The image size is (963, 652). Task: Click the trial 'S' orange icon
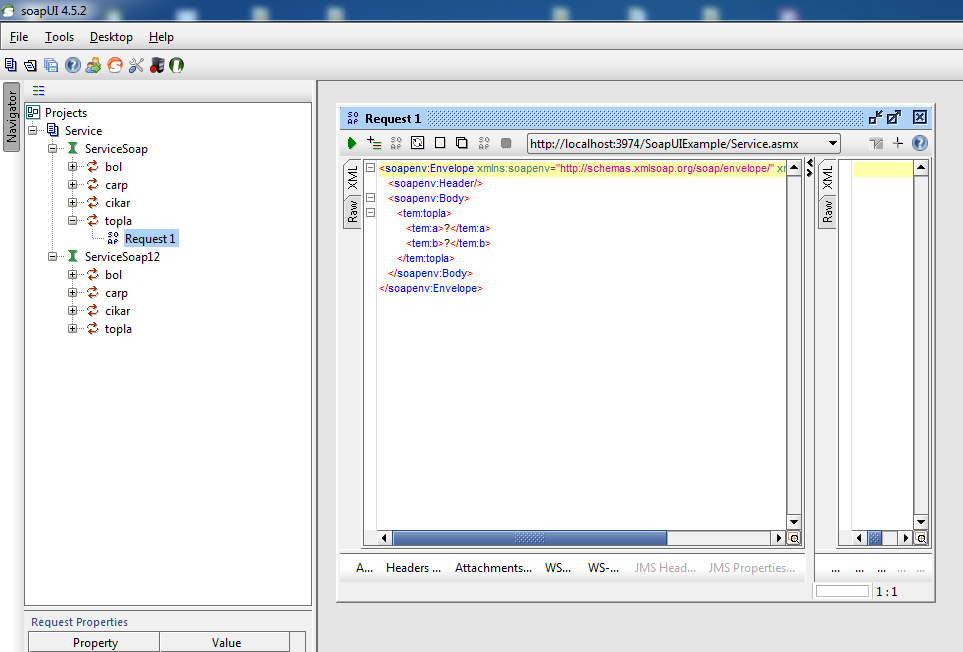pos(114,65)
